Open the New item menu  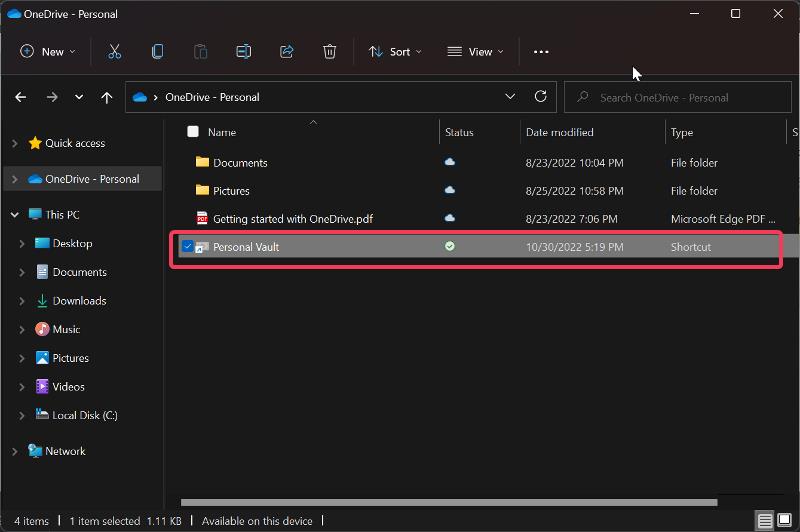click(x=47, y=52)
